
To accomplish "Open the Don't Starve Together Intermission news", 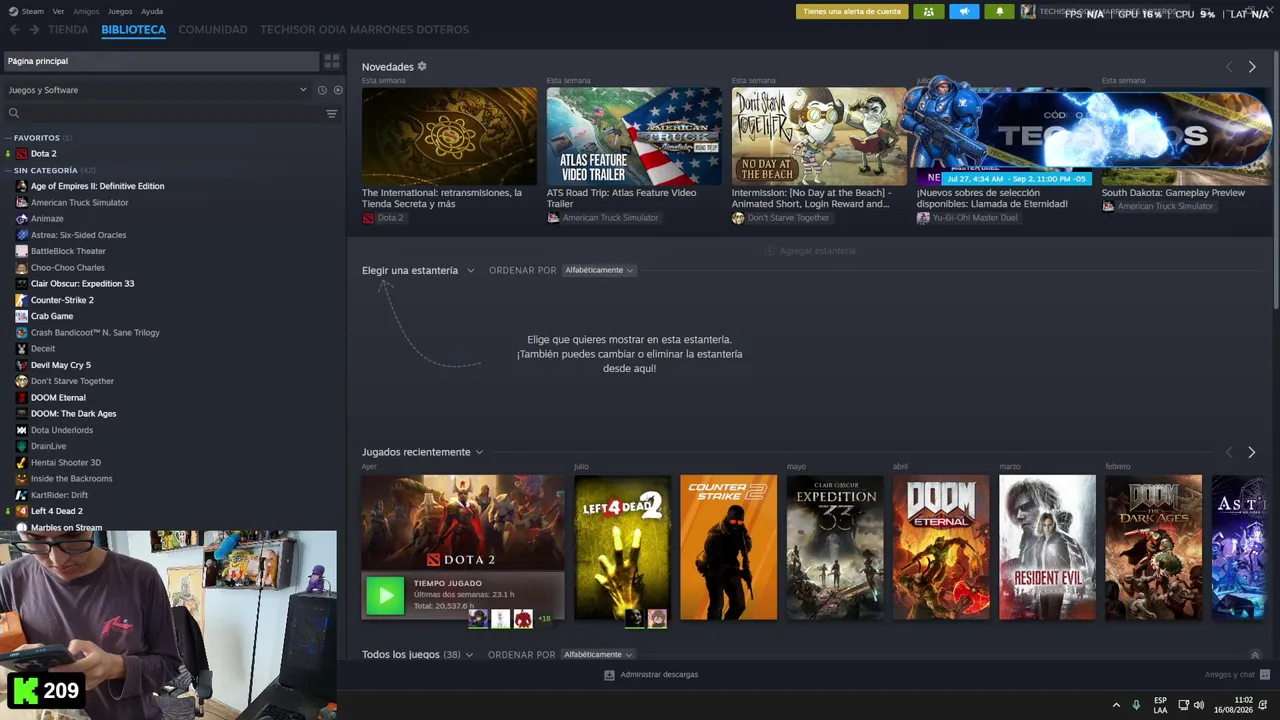I will pyautogui.click(x=819, y=136).
